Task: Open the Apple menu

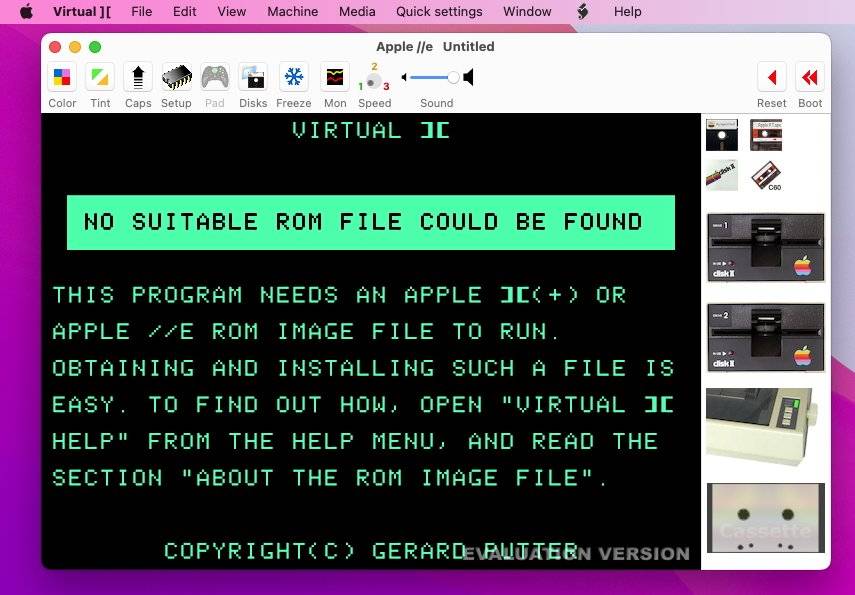Action: [26, 12]
